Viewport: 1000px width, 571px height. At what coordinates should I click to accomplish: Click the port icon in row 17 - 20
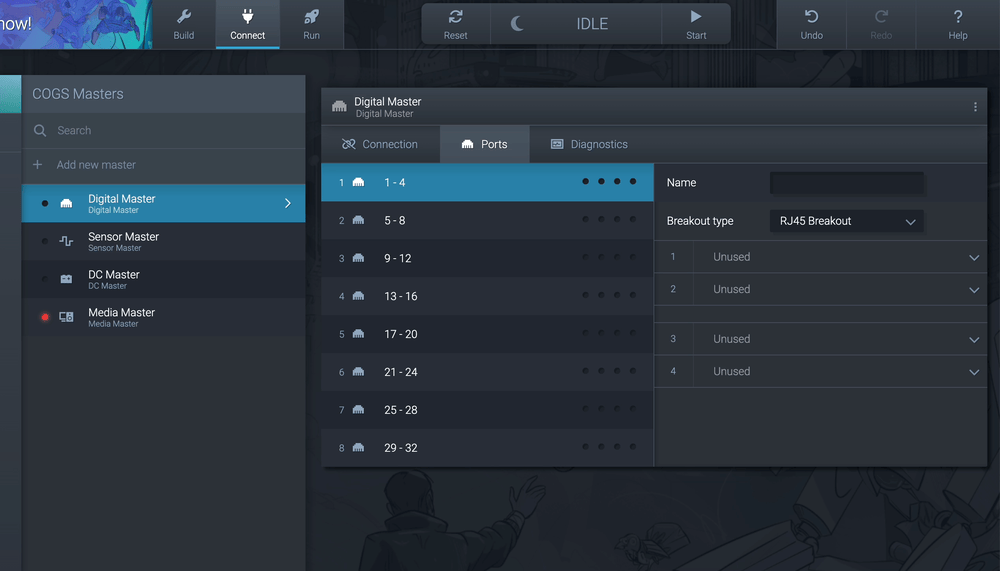click(358, 334)
